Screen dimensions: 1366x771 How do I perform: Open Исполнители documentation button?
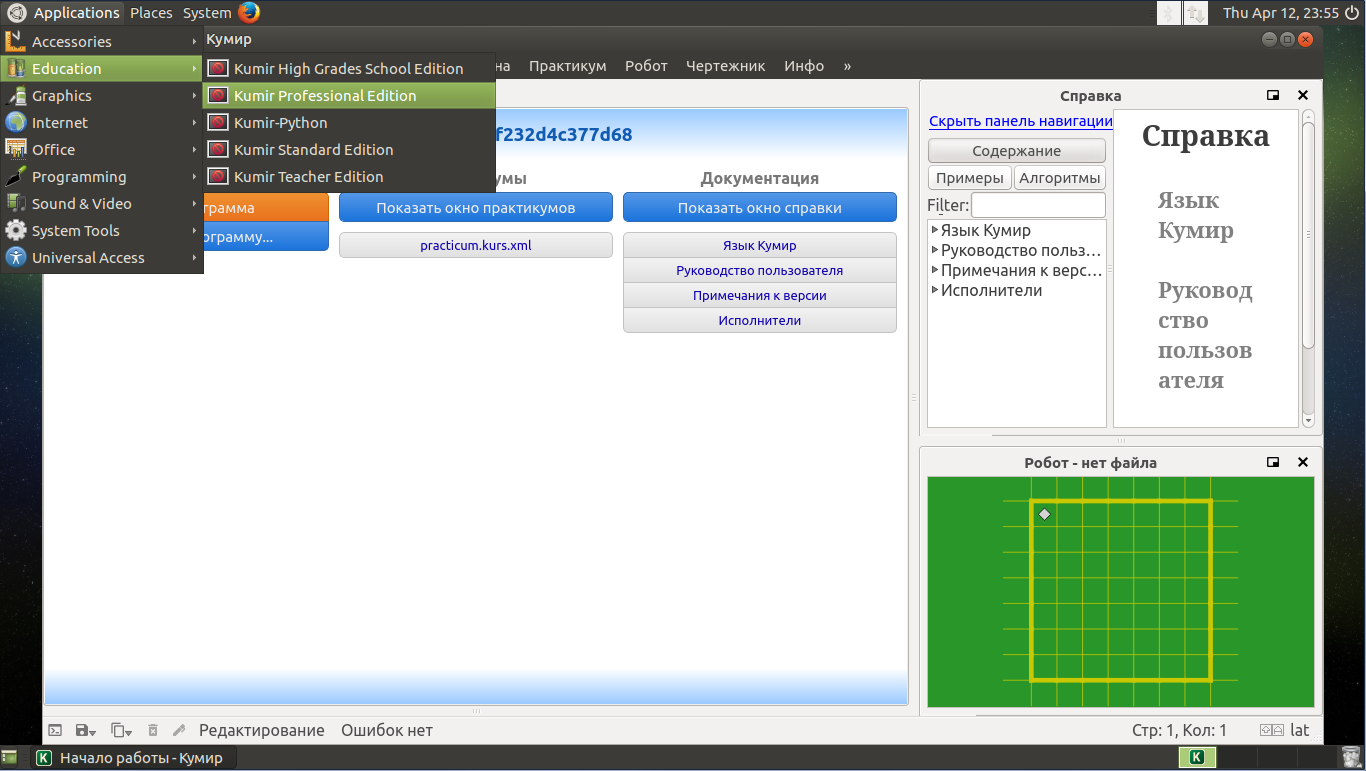click(760, 320)
